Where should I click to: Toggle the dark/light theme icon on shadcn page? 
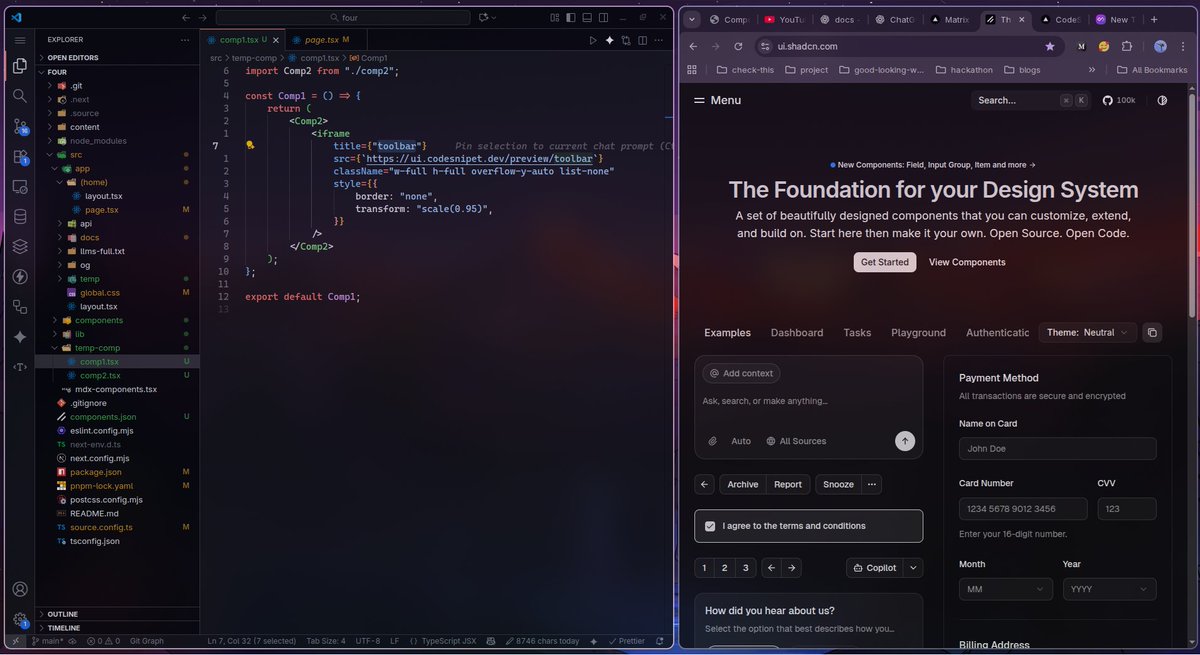pos(1163,100)
